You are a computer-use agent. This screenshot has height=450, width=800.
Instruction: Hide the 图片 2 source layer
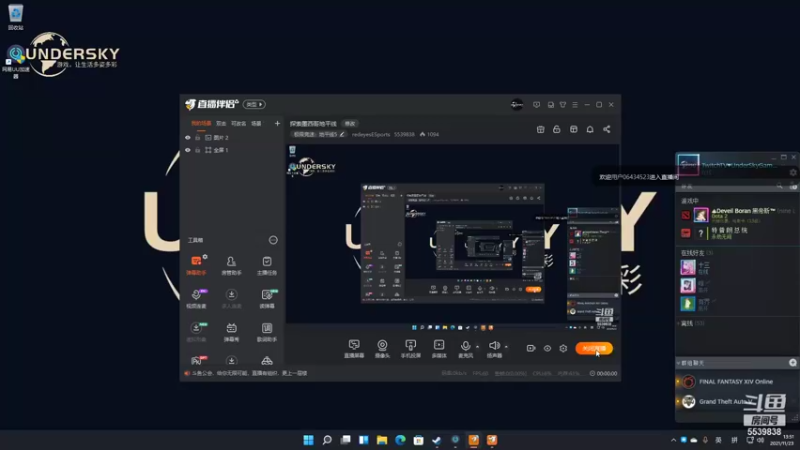(x=188, y=138)
